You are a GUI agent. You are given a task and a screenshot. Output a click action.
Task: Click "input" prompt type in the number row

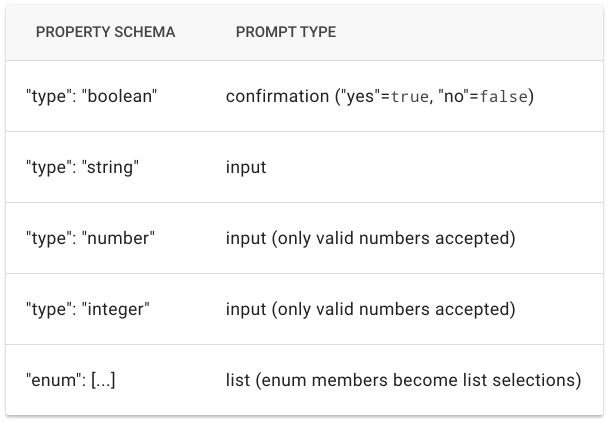click(246, 238)
